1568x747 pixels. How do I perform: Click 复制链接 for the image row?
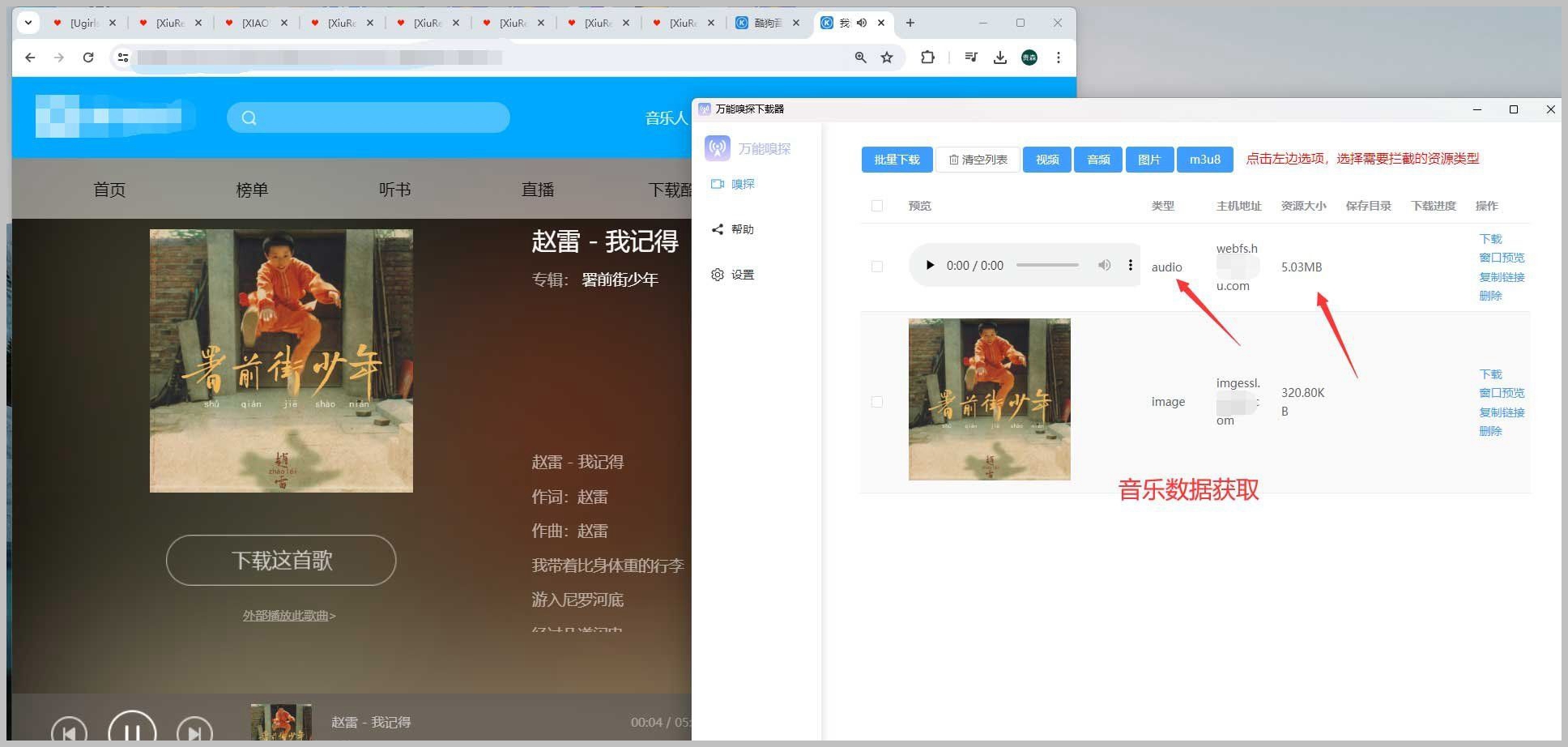(1502, 412)
